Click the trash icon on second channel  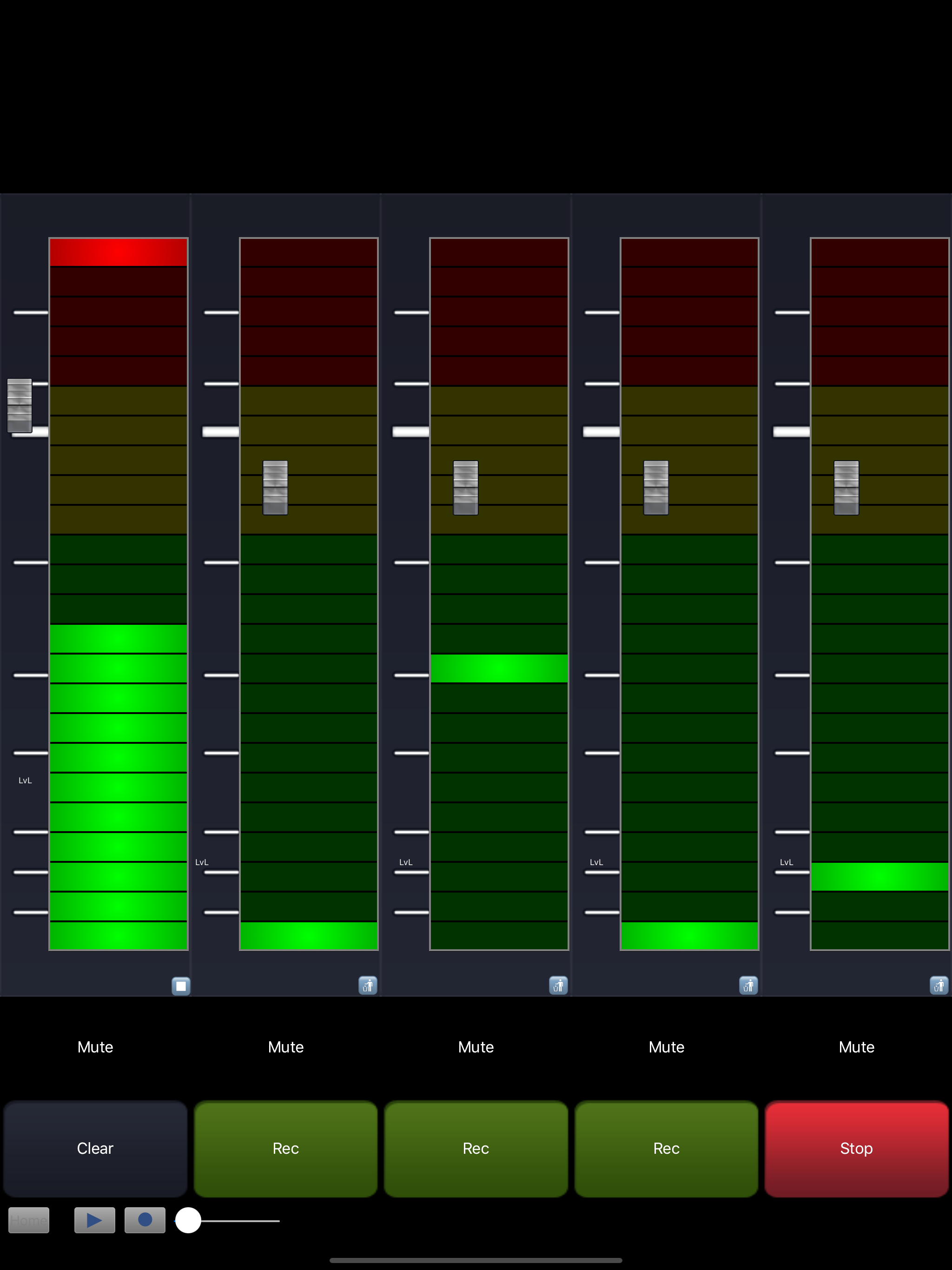point(368,986)
